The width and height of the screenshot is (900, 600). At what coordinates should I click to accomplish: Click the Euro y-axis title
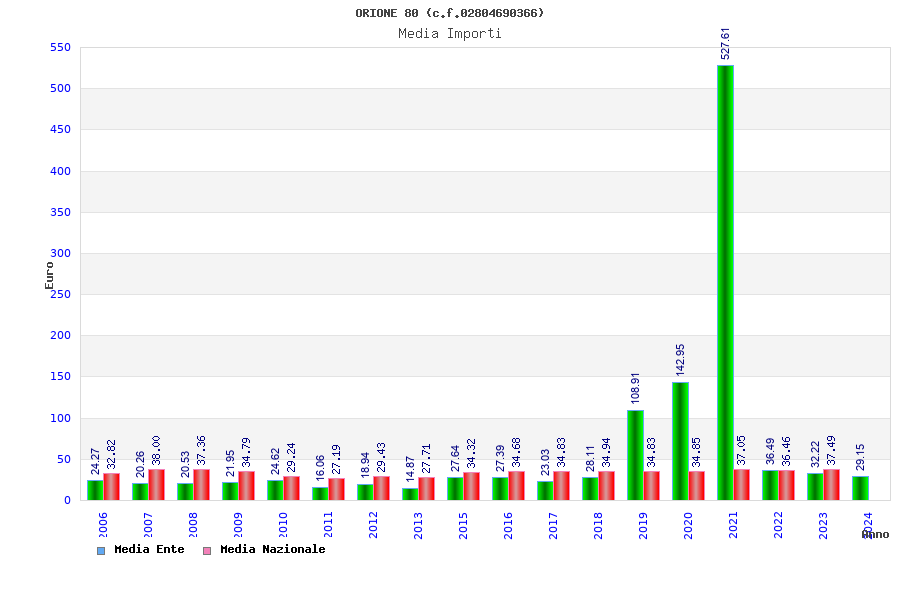49,276
